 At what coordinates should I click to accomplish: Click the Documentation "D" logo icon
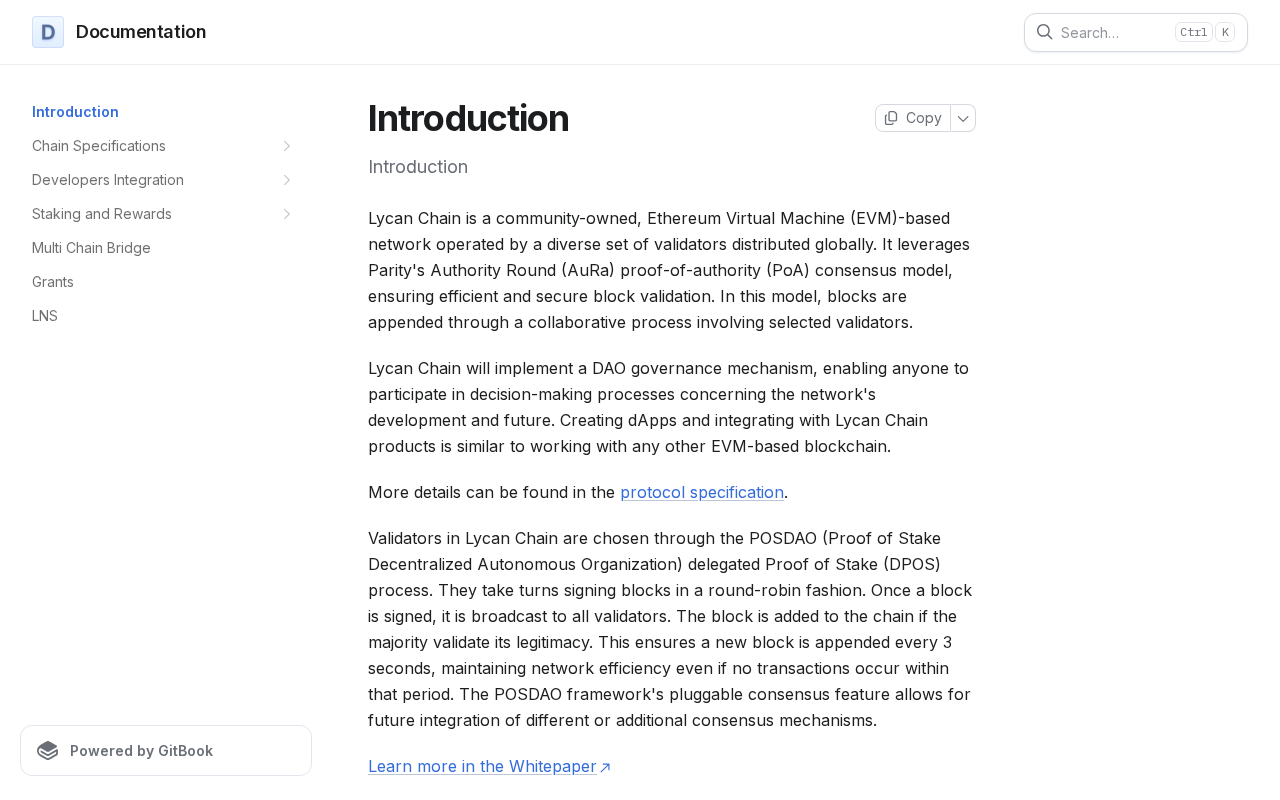(48, 32)
